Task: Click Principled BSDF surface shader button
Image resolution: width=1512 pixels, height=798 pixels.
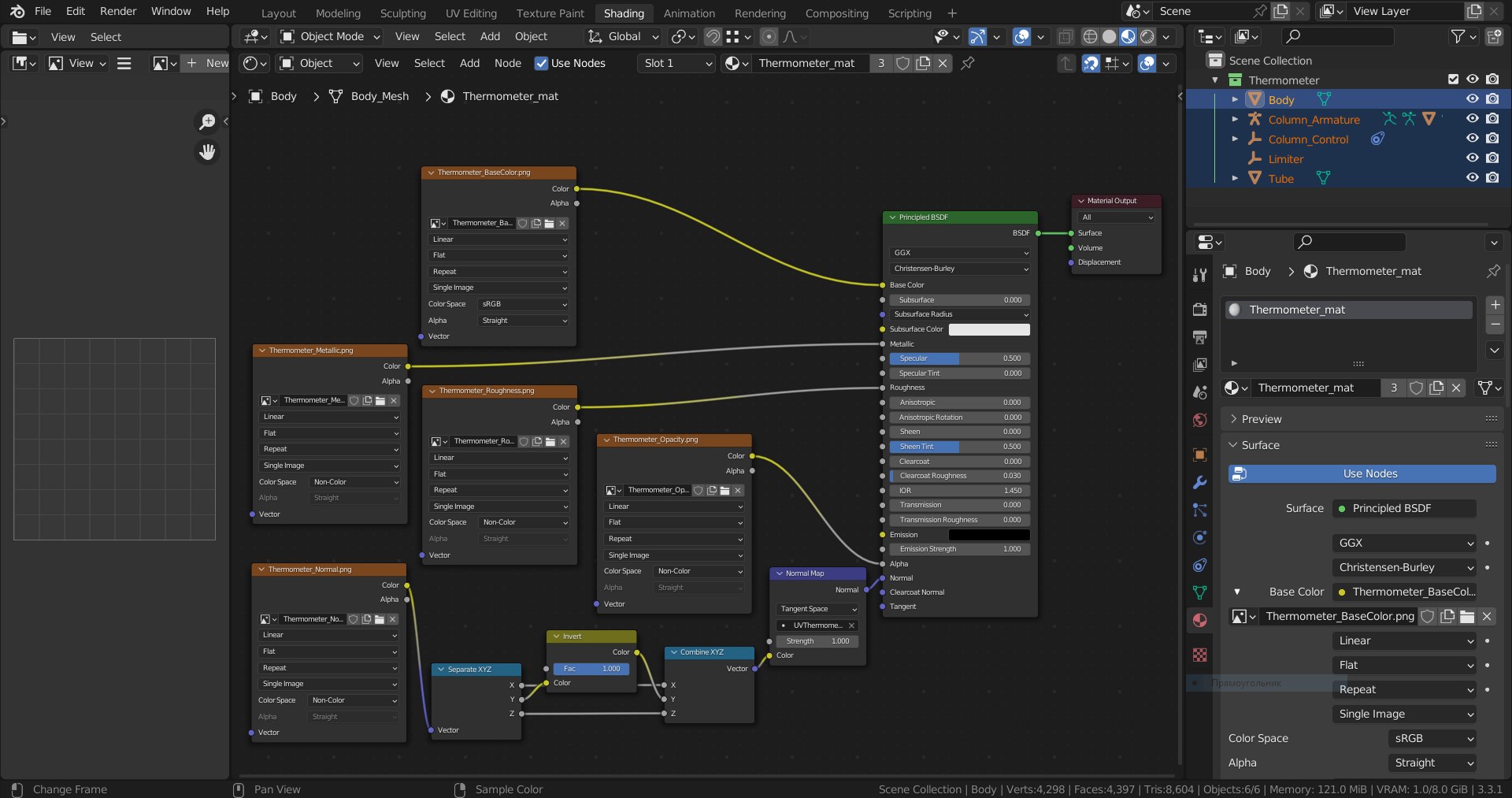Action: 1405,508
